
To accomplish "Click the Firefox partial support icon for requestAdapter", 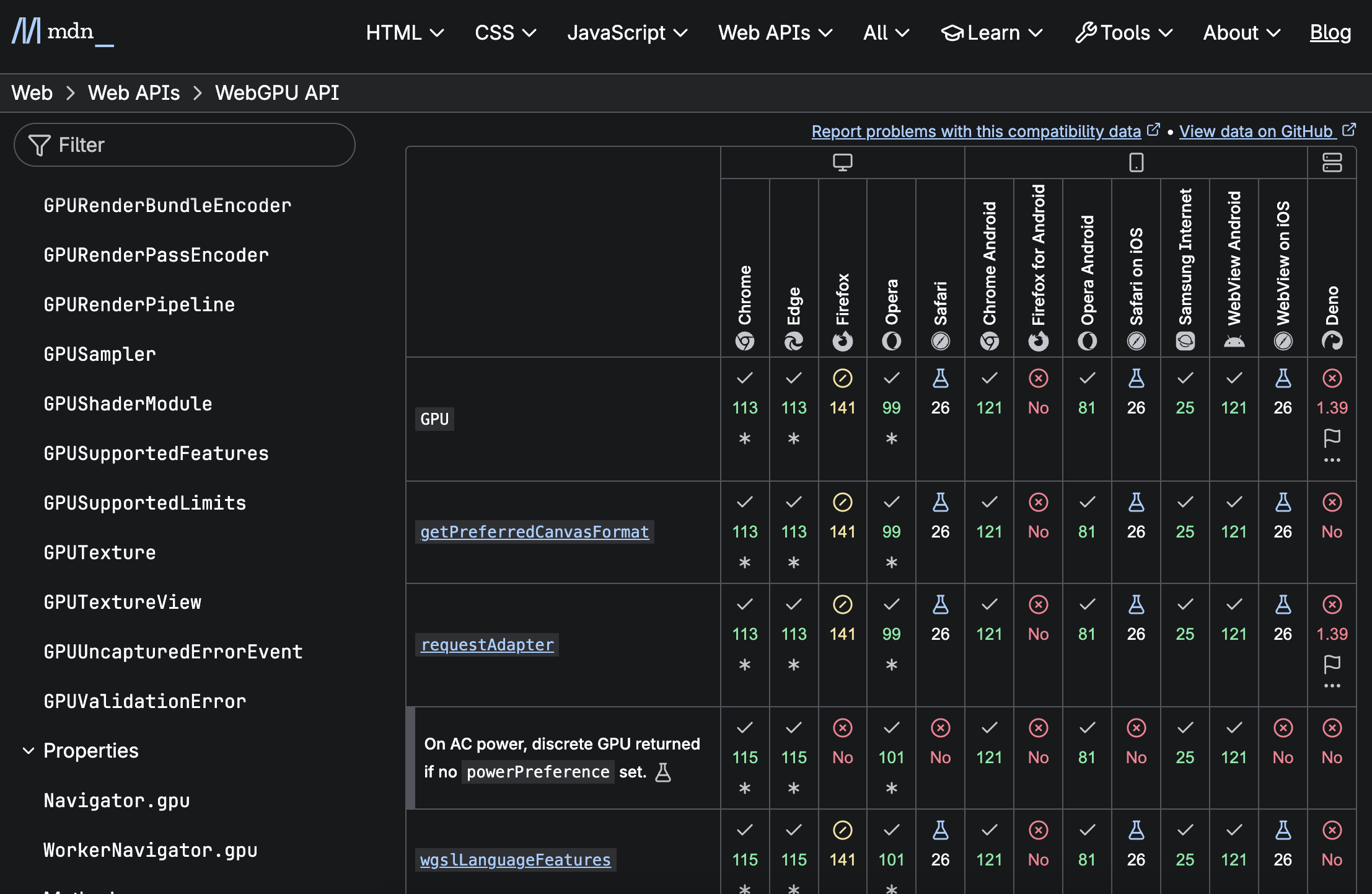I will (842, 604).
